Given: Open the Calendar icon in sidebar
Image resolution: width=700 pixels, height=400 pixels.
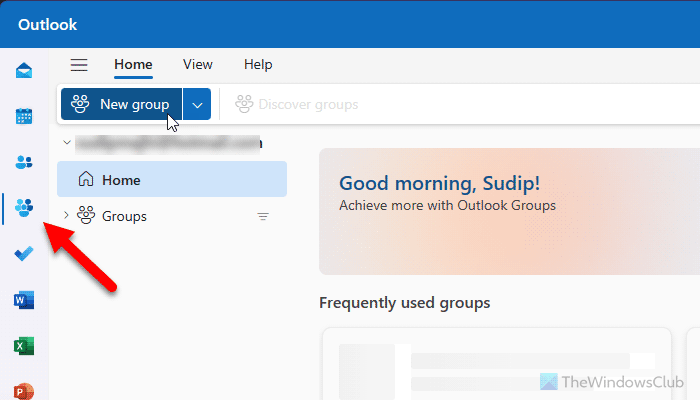Looking at the screenshot, I should pos(24,116).
